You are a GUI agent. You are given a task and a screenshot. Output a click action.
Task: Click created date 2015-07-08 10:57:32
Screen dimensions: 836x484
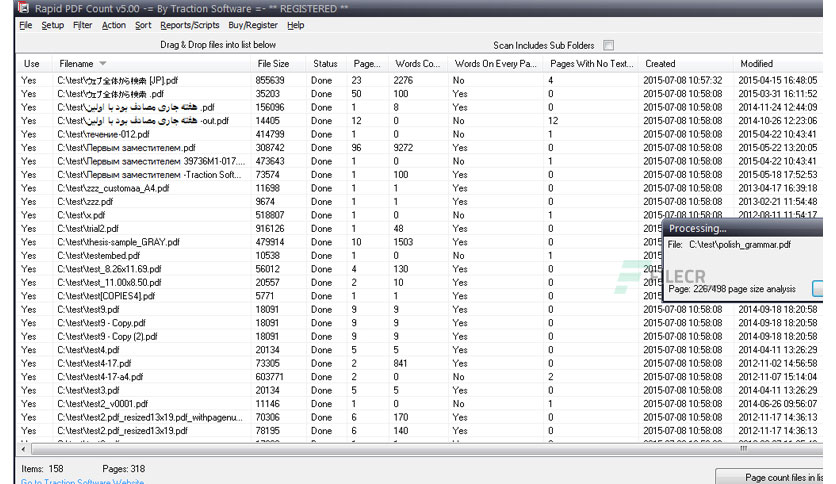pos(682,80)
